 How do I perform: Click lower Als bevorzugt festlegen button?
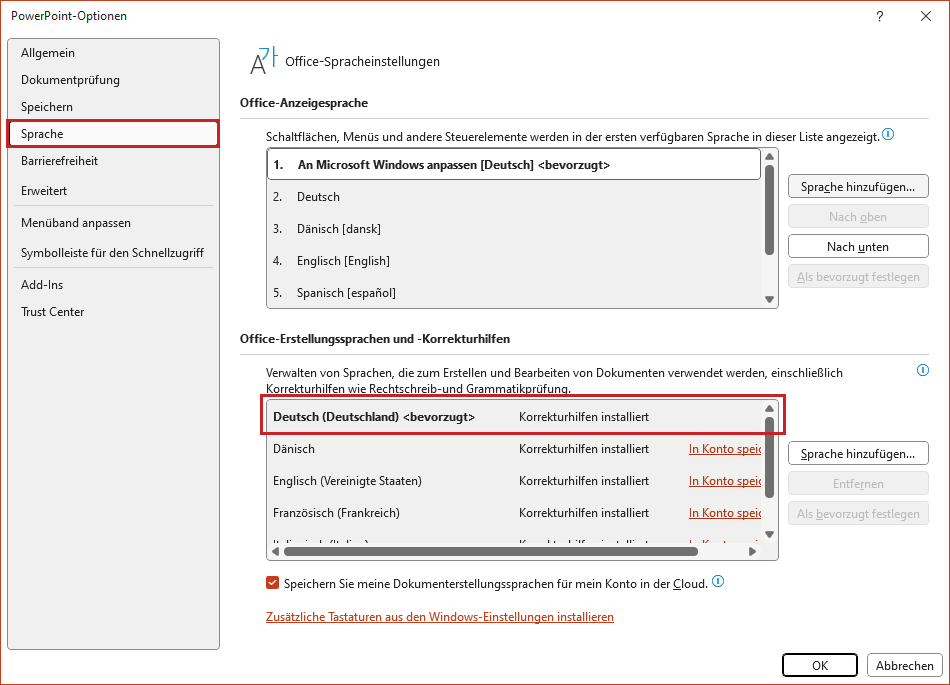click(x=858, y=514)
